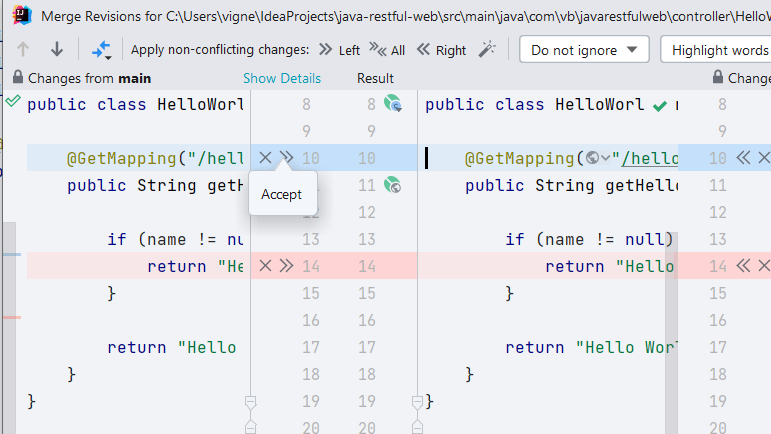771x434 pixels.
Task: Click the web endpoint gutter icon on line 11
Action: [x=393, y=185]
